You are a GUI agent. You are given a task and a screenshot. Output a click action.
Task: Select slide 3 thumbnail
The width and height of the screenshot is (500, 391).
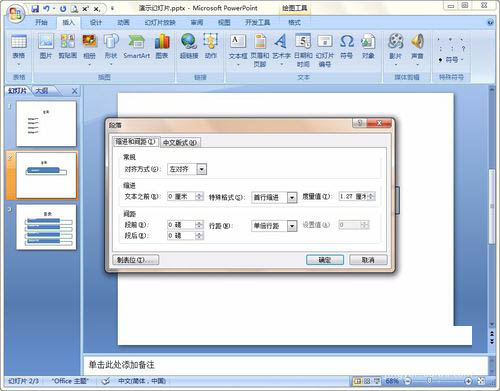(x=46, y=227)
